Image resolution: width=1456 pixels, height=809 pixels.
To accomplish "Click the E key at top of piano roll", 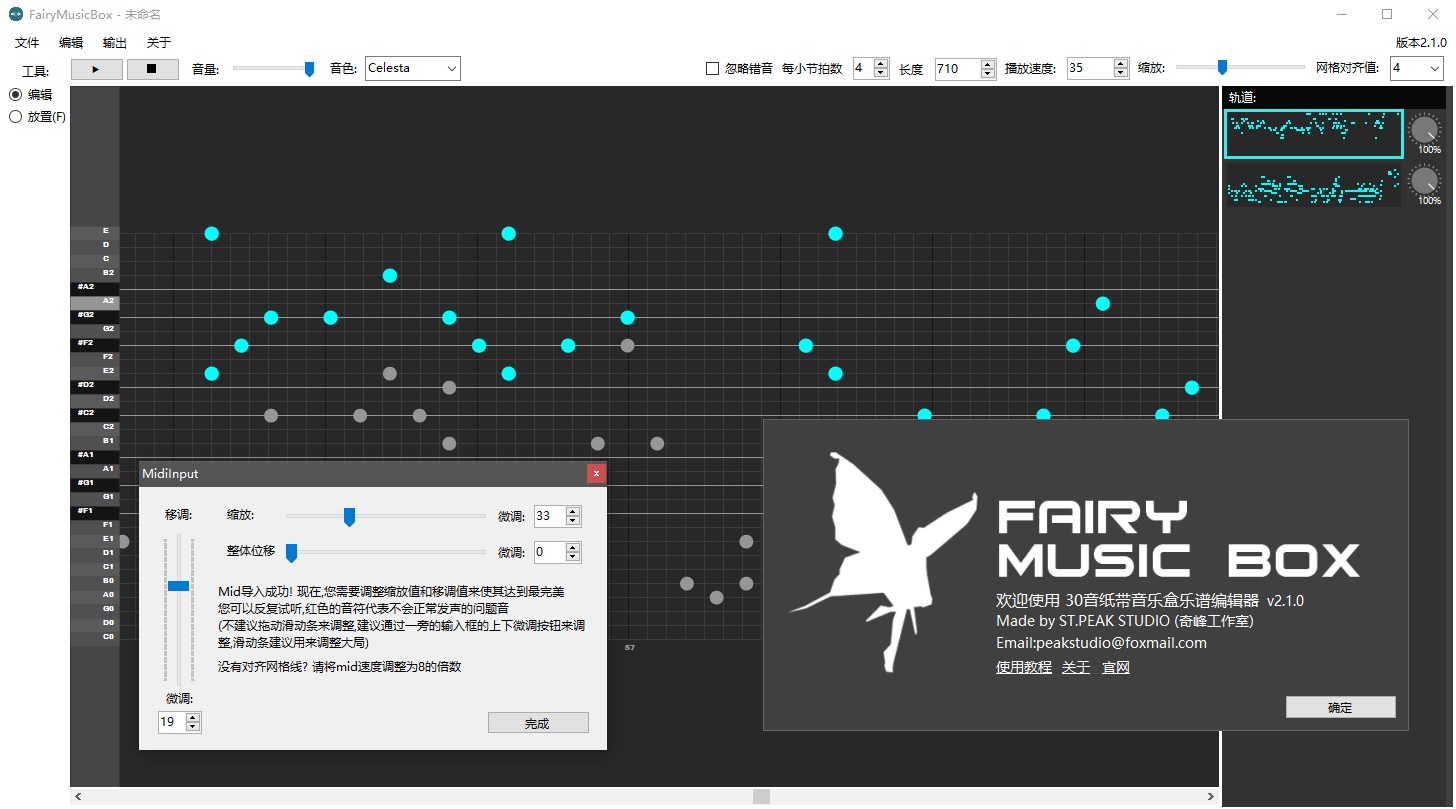I will 95,231.
